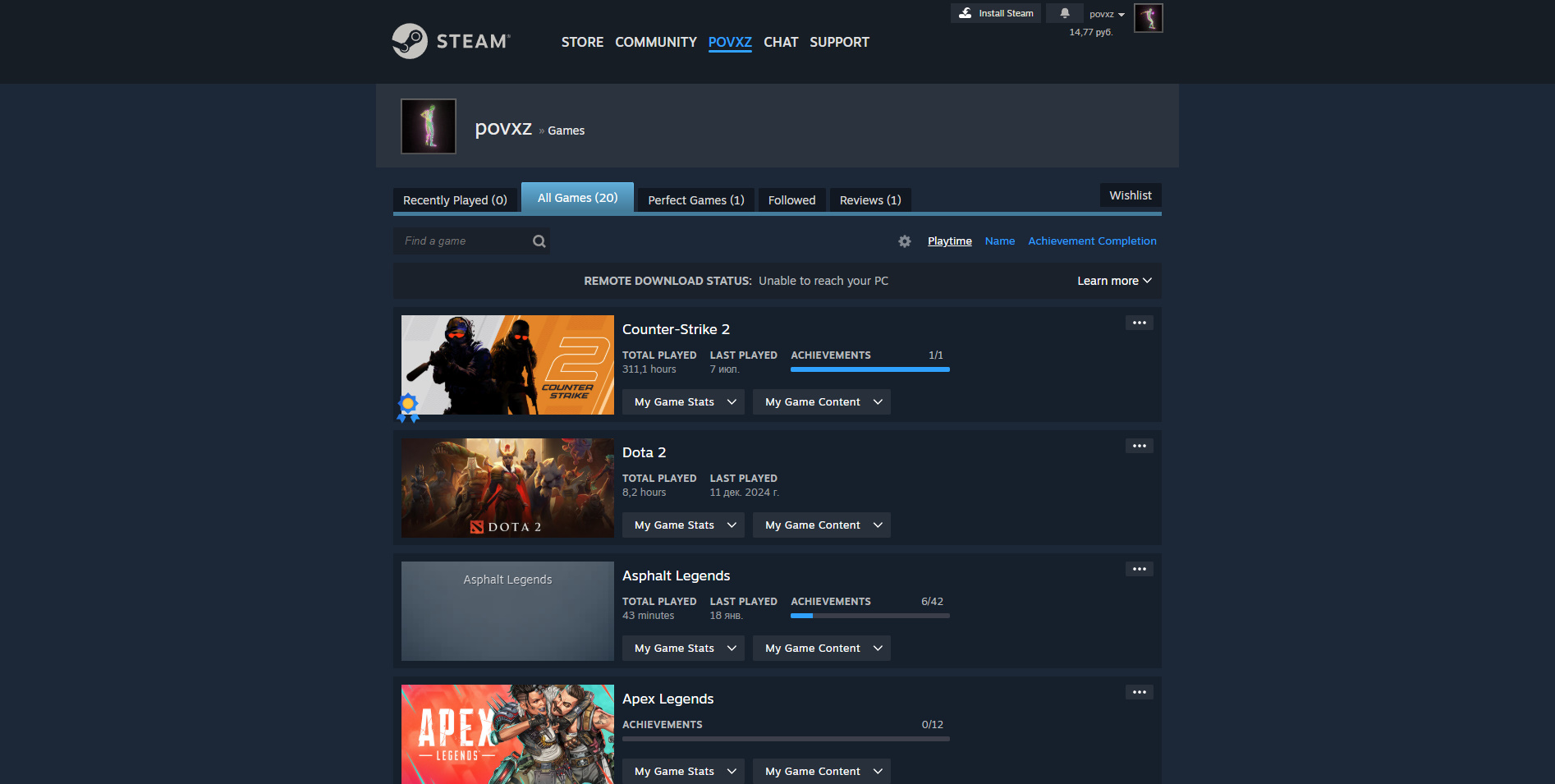
Task: Click the povxz profile avatar beside the name
Action: 429,126
